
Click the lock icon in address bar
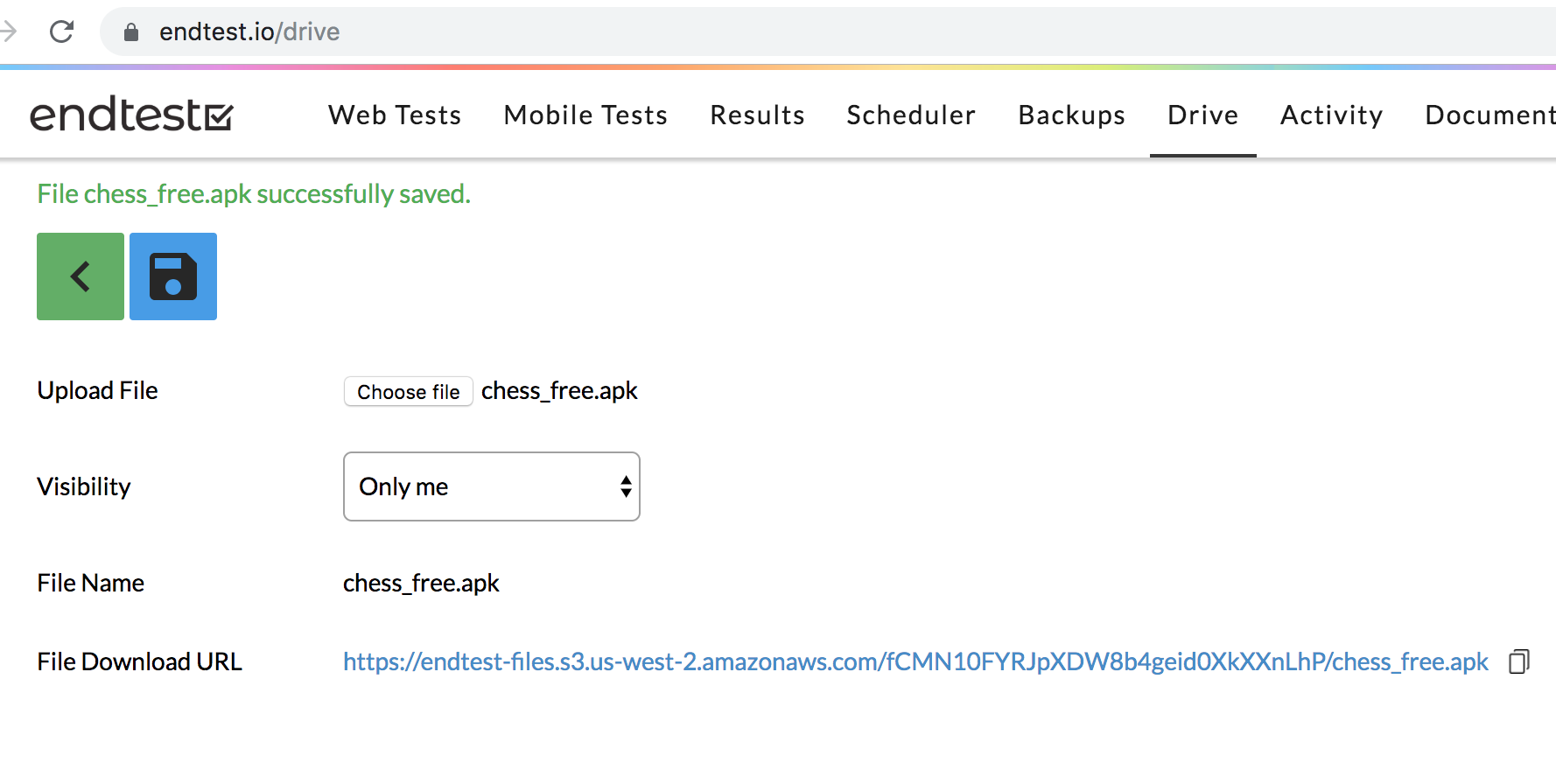[131, 32]
